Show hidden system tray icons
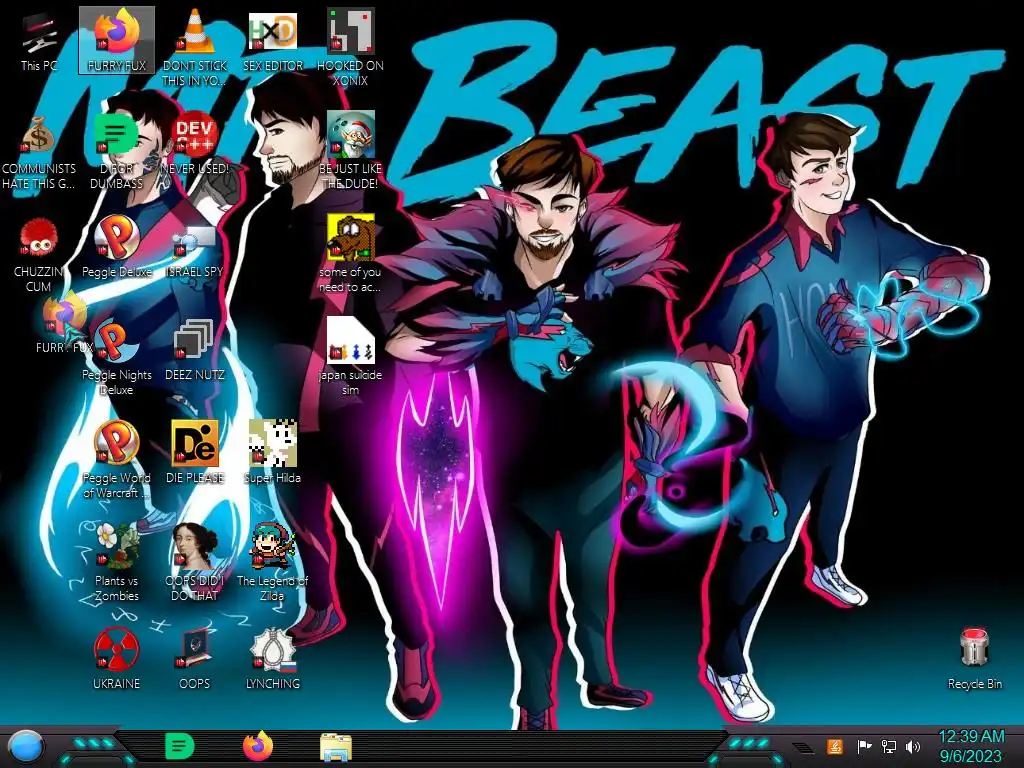 click(x=804, y=747)
